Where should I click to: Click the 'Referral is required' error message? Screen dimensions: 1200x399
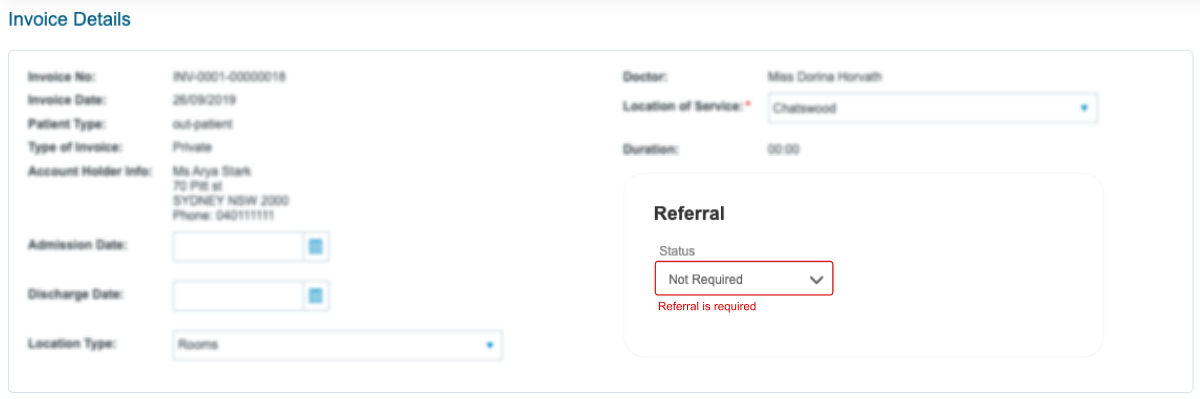707,307
